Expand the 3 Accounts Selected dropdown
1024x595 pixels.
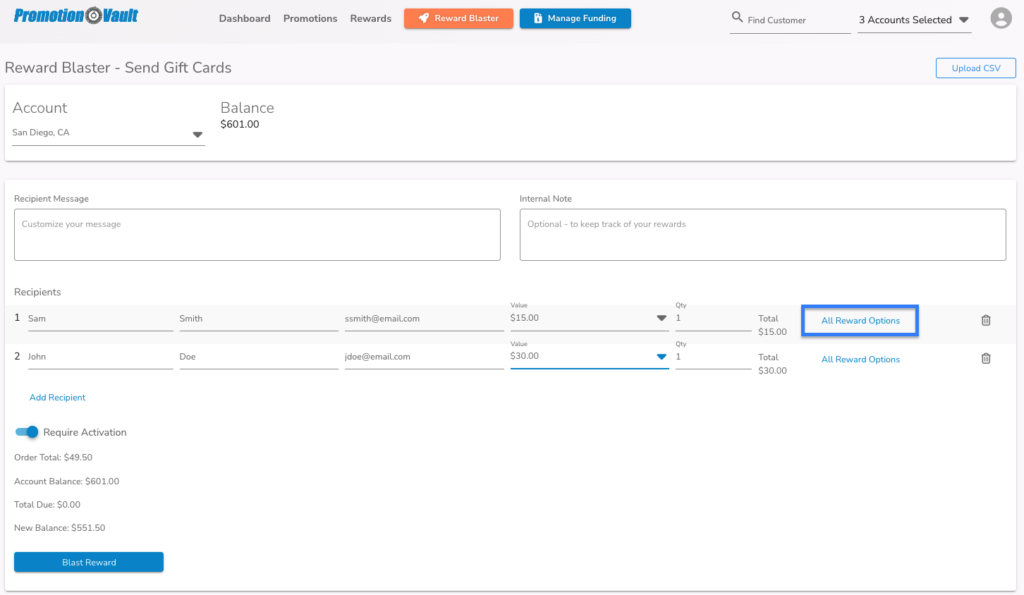[x=914, y=20]
